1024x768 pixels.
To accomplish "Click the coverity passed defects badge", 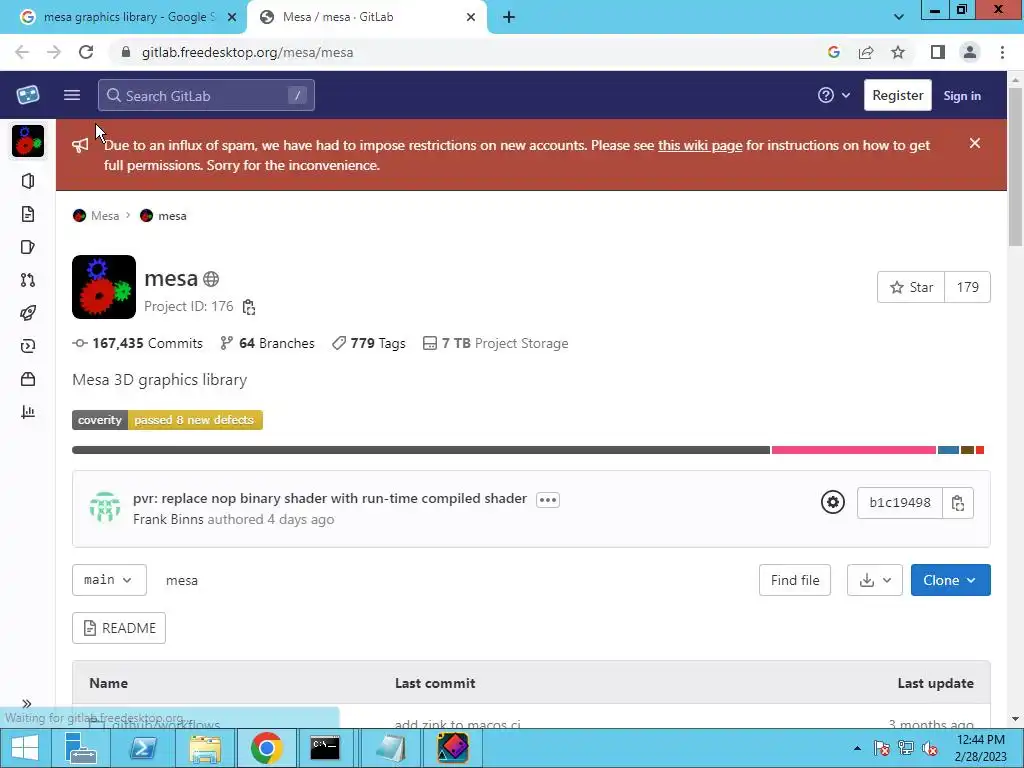I will (167, 420).
